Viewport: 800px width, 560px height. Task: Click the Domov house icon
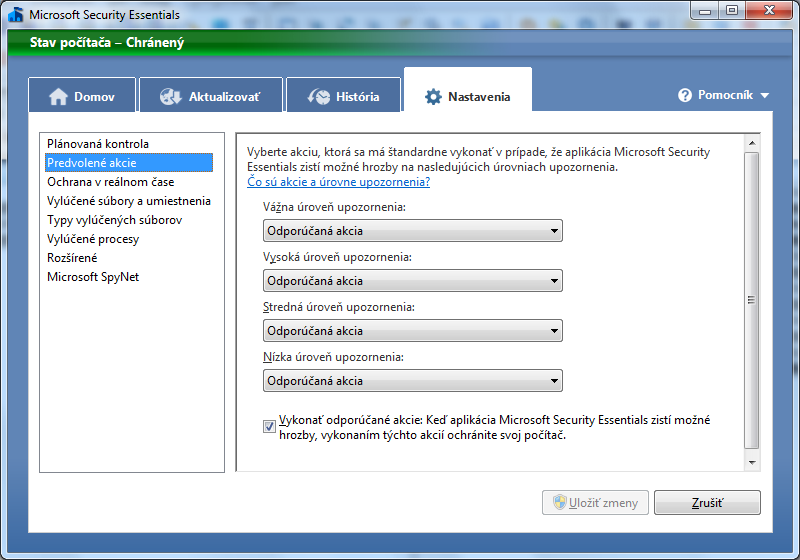(58, 97)
